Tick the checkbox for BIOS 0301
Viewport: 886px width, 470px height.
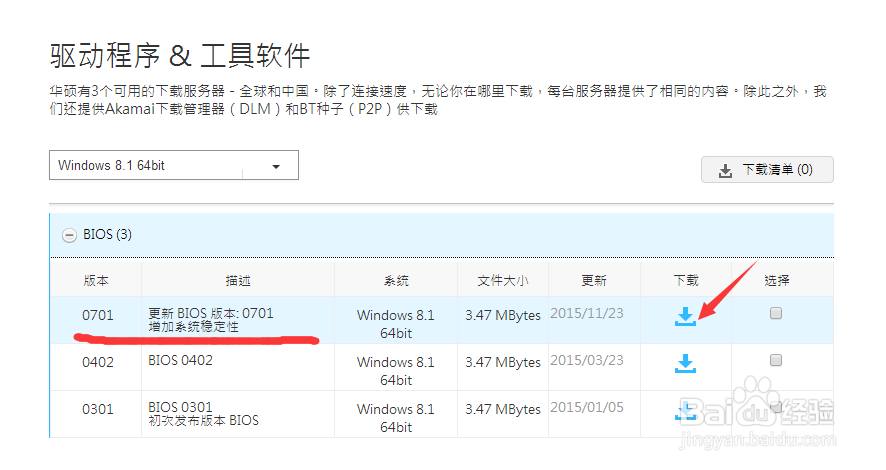(x=776, y=407)
